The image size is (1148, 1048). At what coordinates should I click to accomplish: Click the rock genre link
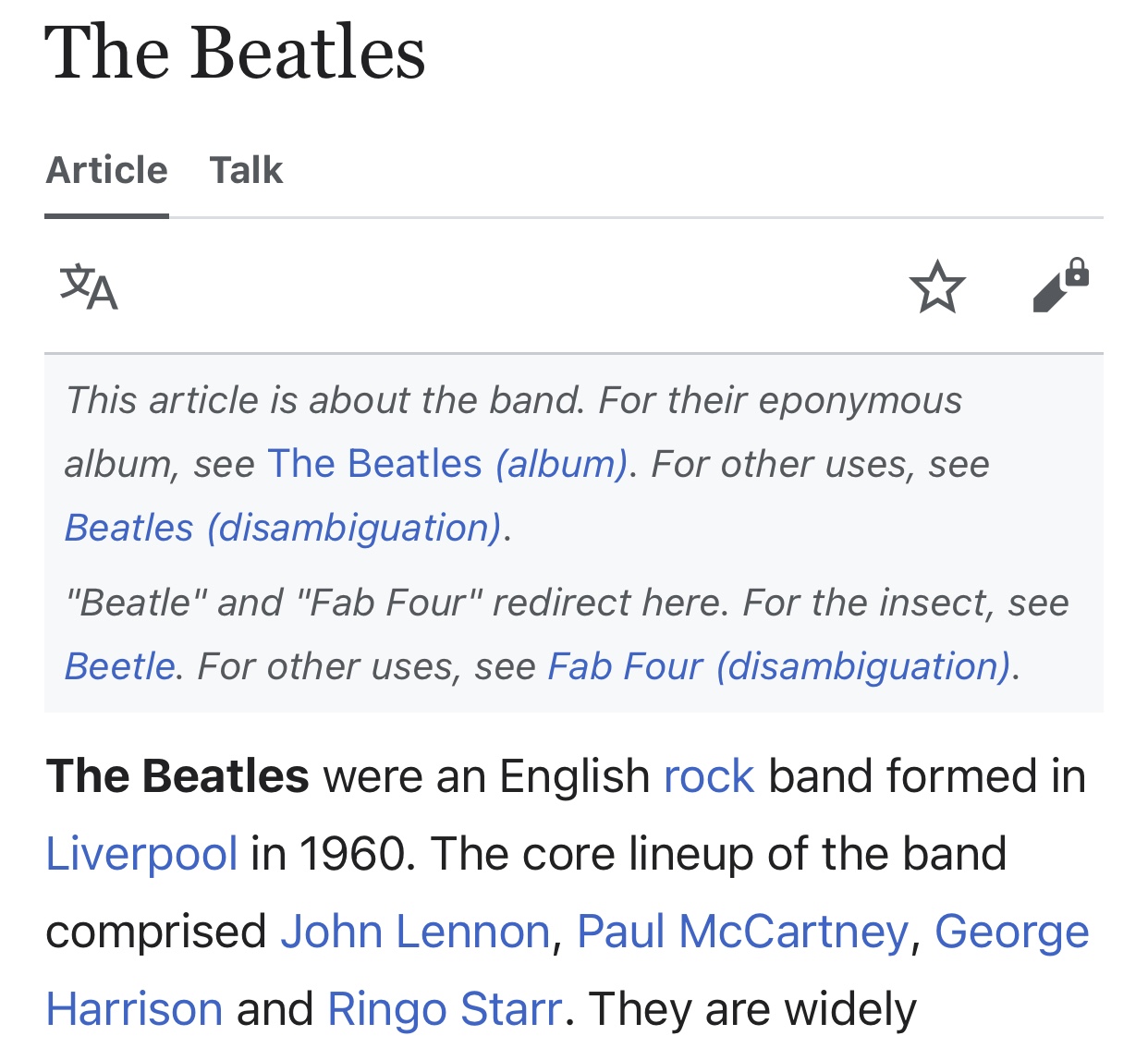point(709,776)
